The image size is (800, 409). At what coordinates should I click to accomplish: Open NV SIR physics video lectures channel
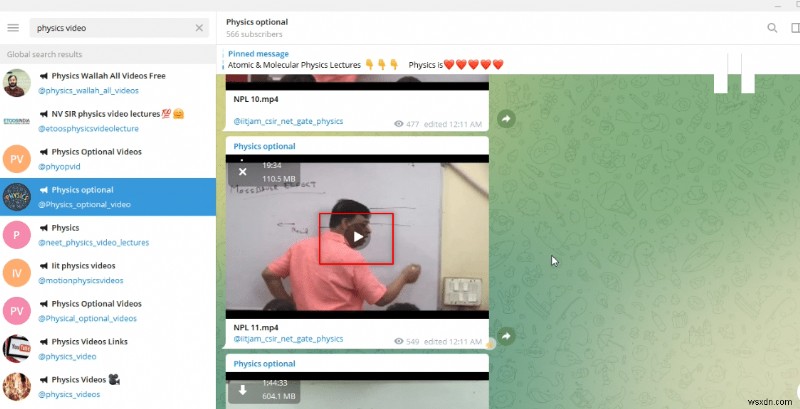[108, 121]
